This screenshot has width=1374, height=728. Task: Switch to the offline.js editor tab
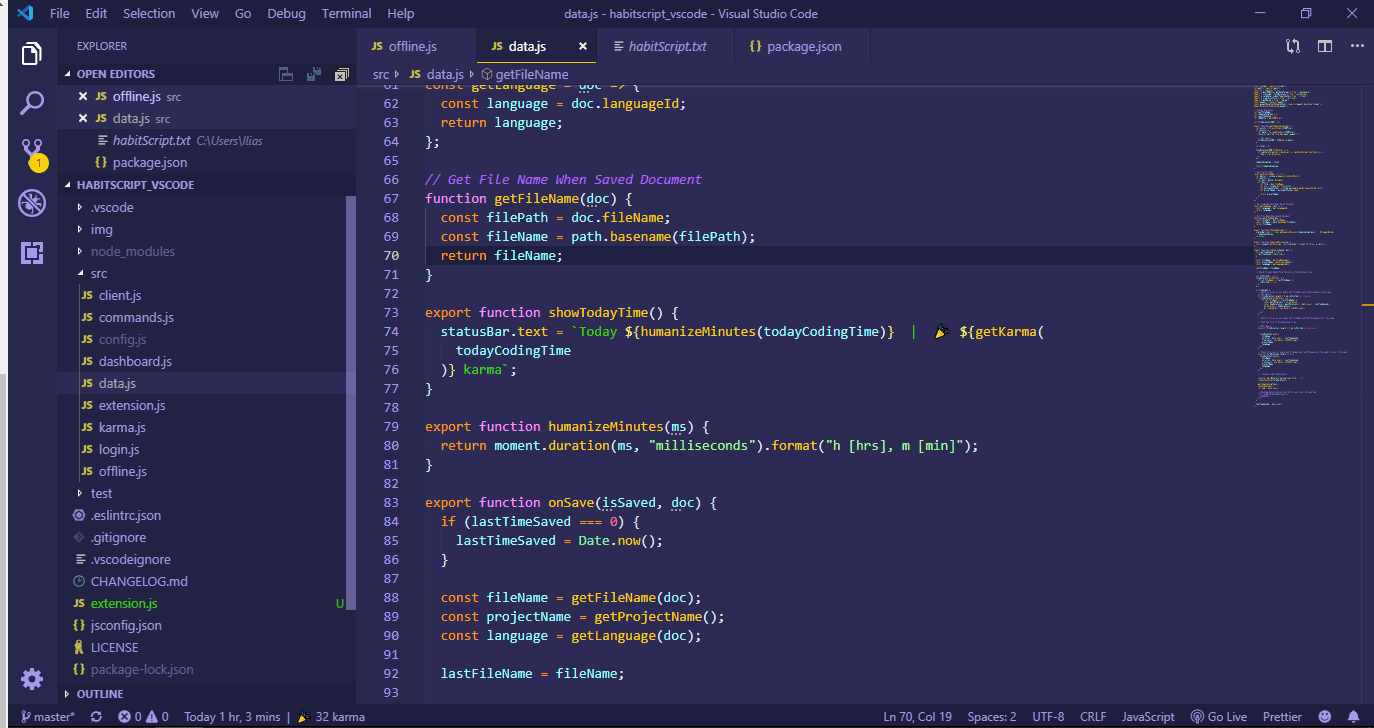[x=417, y=46]
